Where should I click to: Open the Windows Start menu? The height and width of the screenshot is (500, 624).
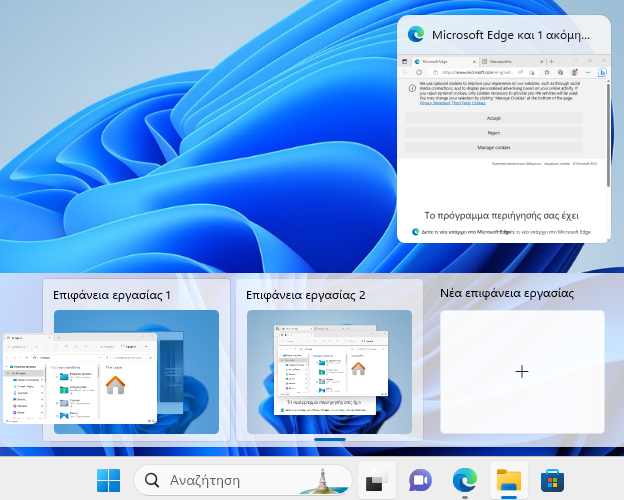pos(108,480)
